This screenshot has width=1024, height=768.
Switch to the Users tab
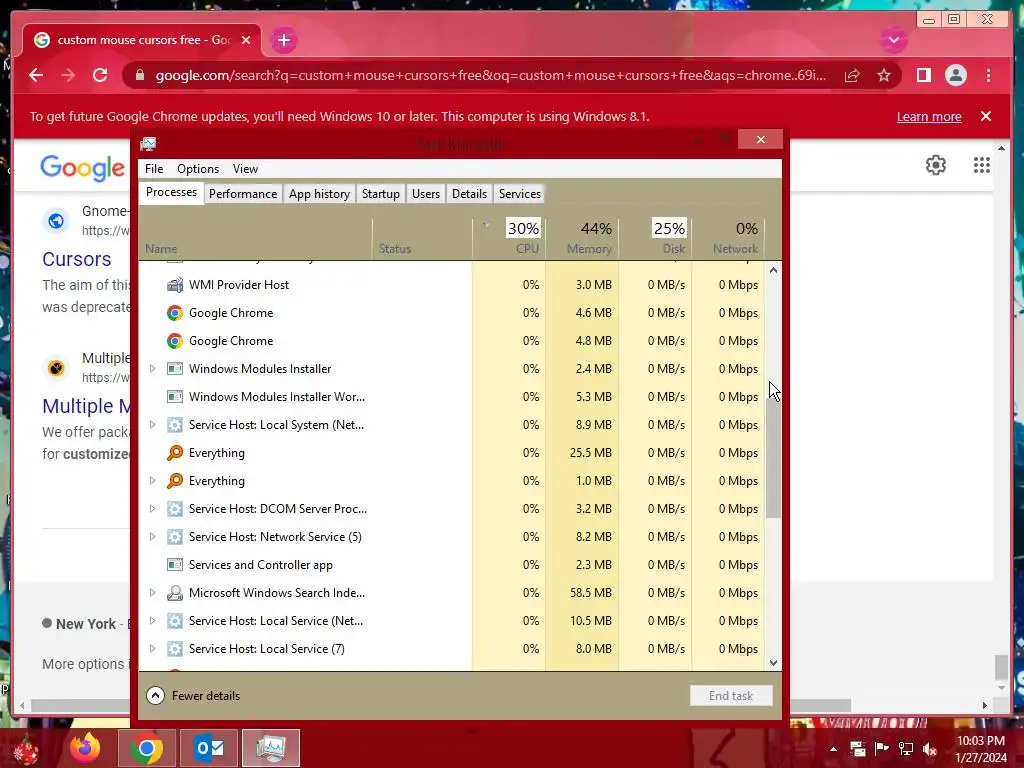426,194
